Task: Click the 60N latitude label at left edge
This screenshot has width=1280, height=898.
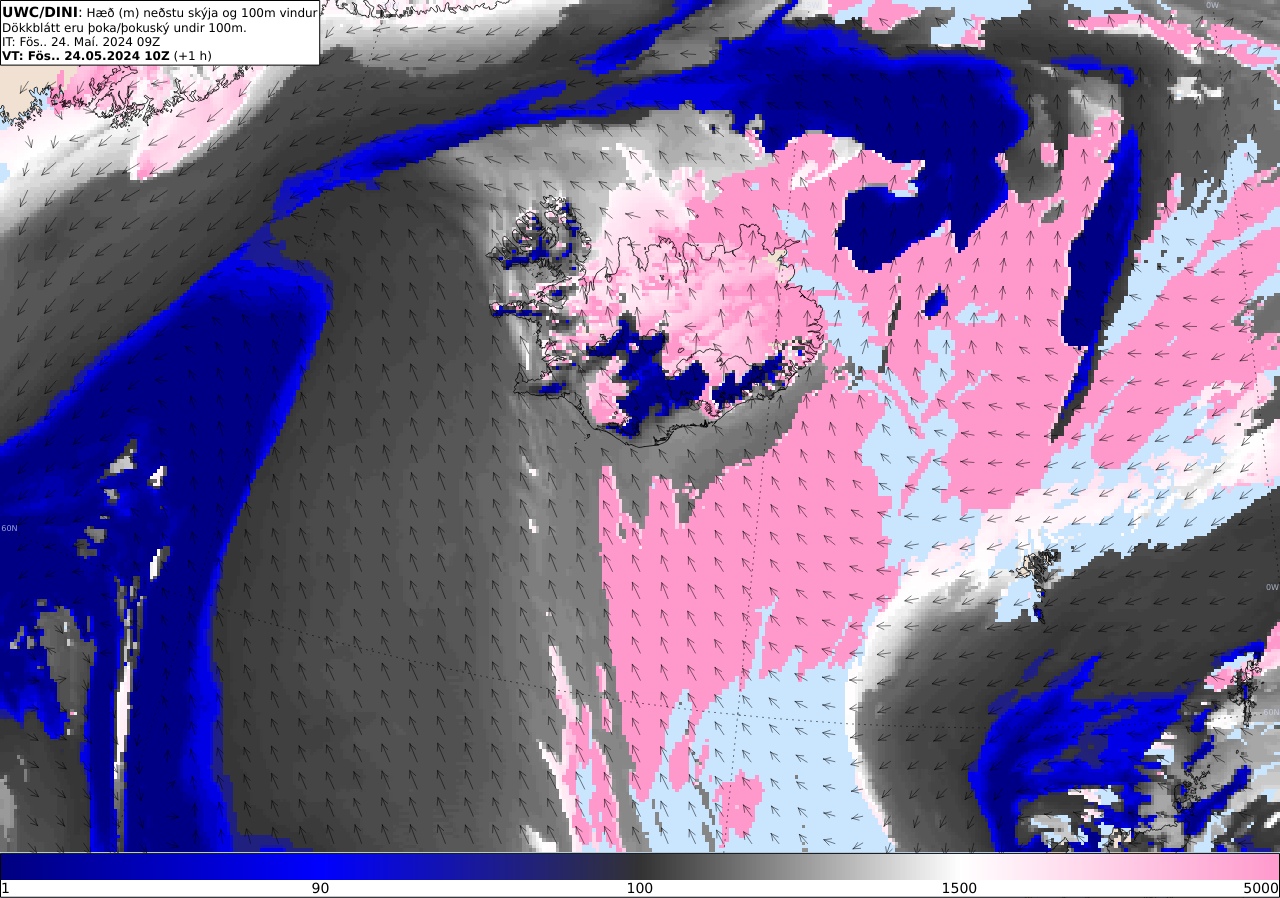Action: click(x=9, y=528)
